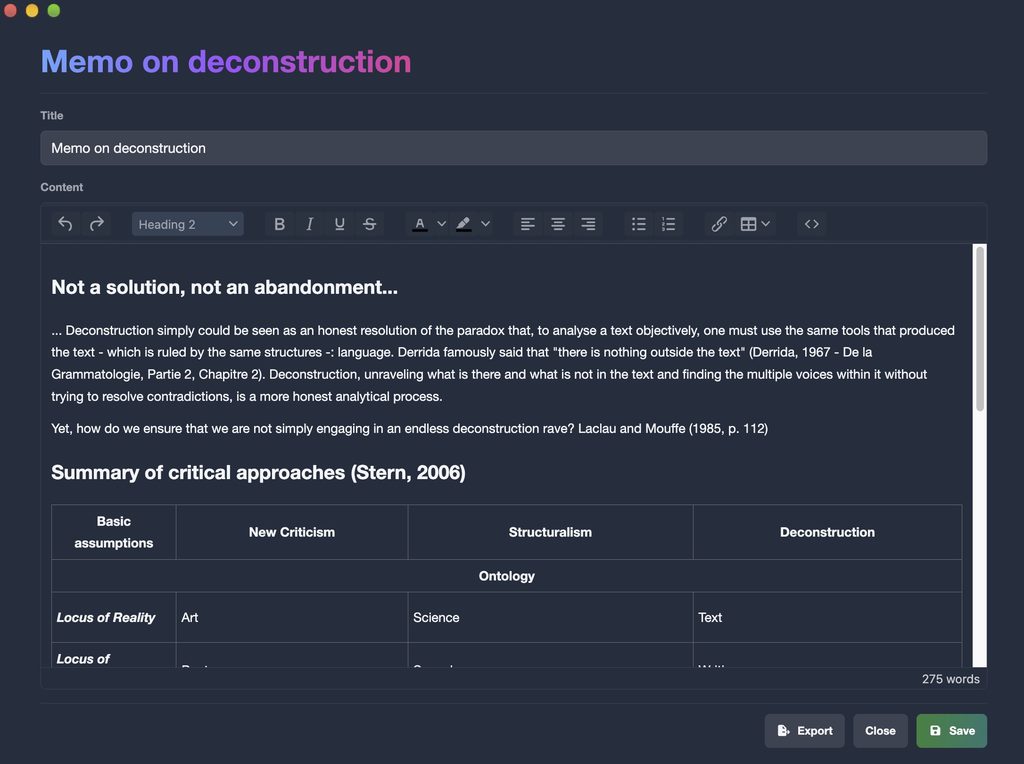Toggle bold formatting

point(279,224)
